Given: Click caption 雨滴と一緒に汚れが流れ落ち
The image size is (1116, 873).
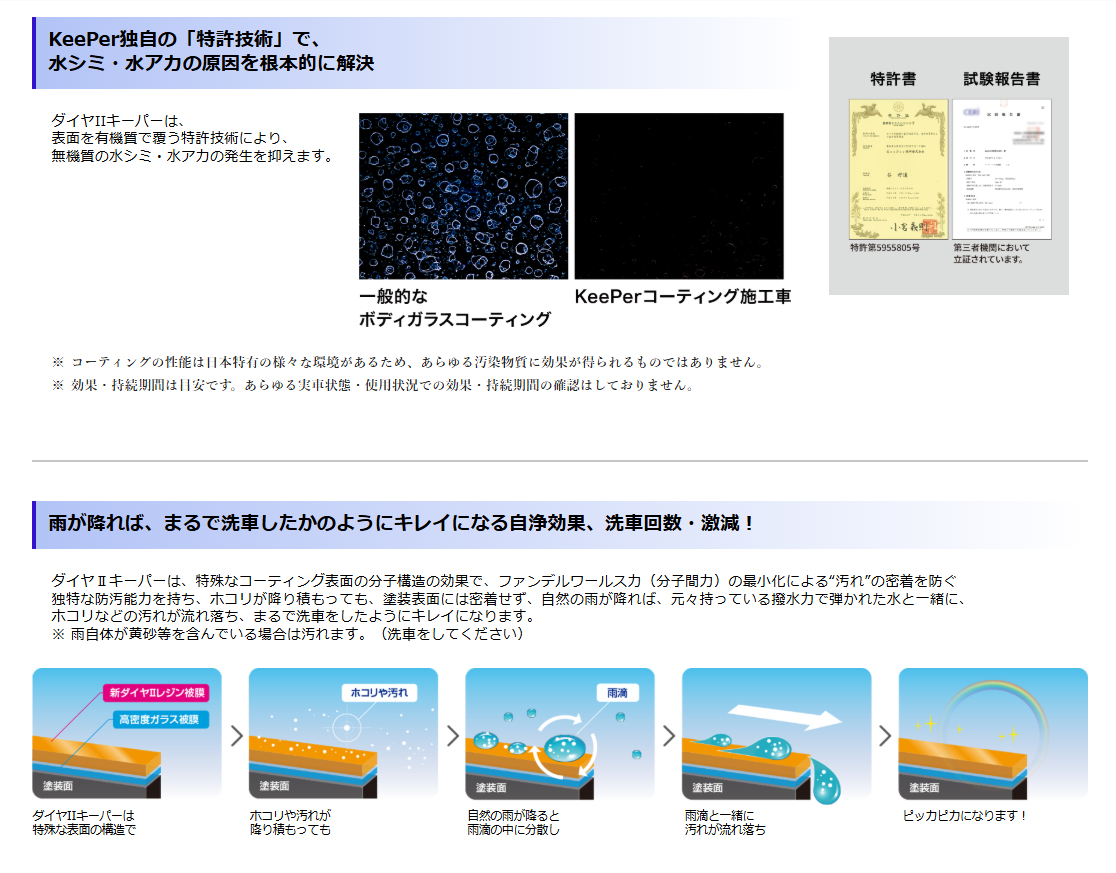Looking at the screenshot, I should pyautogui.click(x=725, y=822).
